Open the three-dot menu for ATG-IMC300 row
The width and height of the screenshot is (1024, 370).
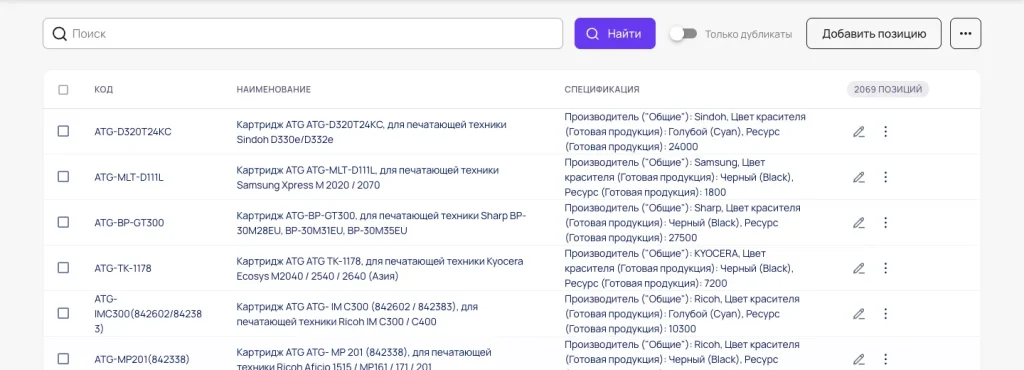[x=886, y=313]
